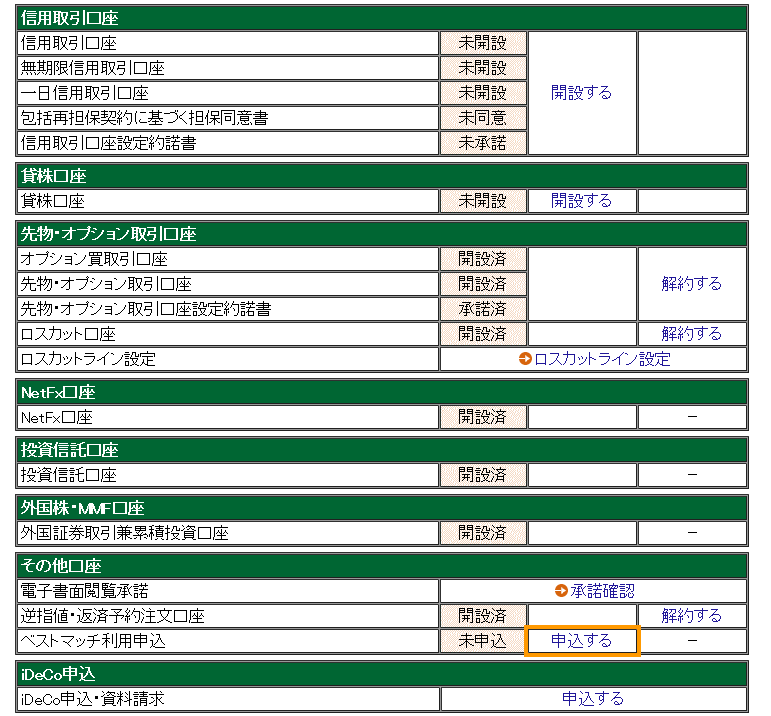Select the 未申込 status for ベストマッチ
The width and height of the screenshot is (771, 716).
[x=483, y=640]
